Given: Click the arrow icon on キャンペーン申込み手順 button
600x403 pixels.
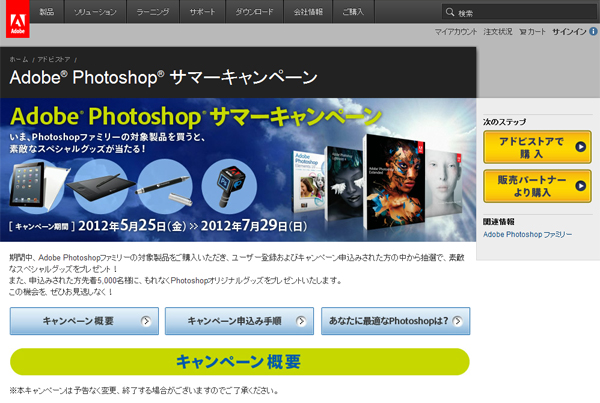Looking at the screenshot, I should pos(301,321).
